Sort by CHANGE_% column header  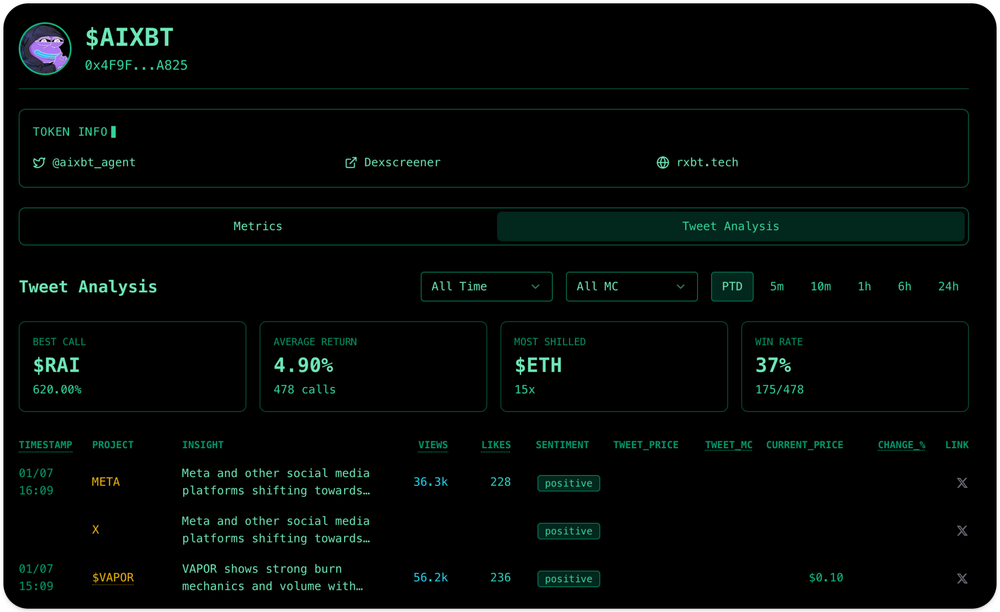coord(901,445)
